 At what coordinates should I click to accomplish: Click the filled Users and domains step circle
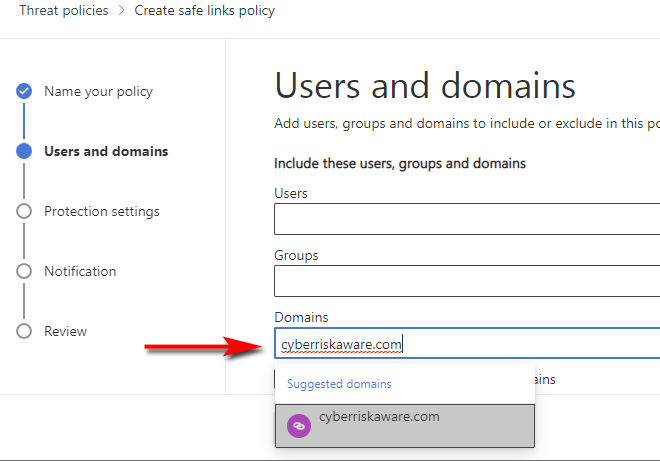[x=24, y=151]
